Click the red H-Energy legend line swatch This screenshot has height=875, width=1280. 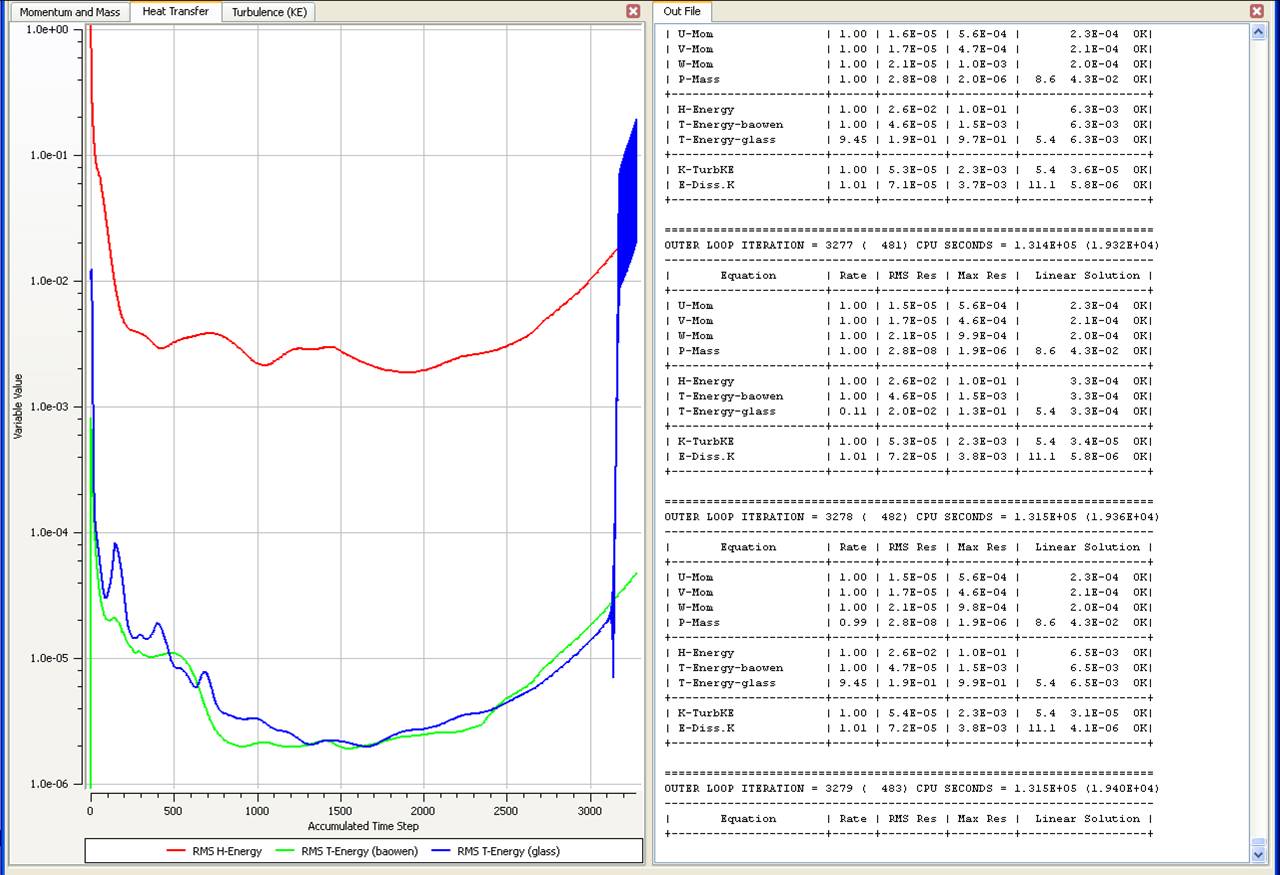176,852
